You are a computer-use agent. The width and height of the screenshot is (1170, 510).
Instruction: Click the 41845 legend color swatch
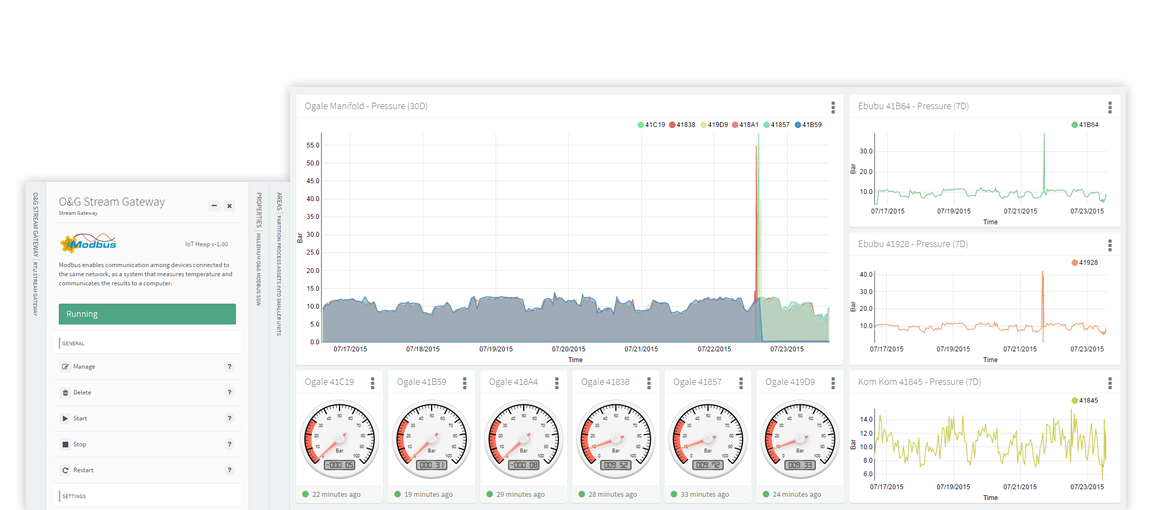(x=1075, y=400)
